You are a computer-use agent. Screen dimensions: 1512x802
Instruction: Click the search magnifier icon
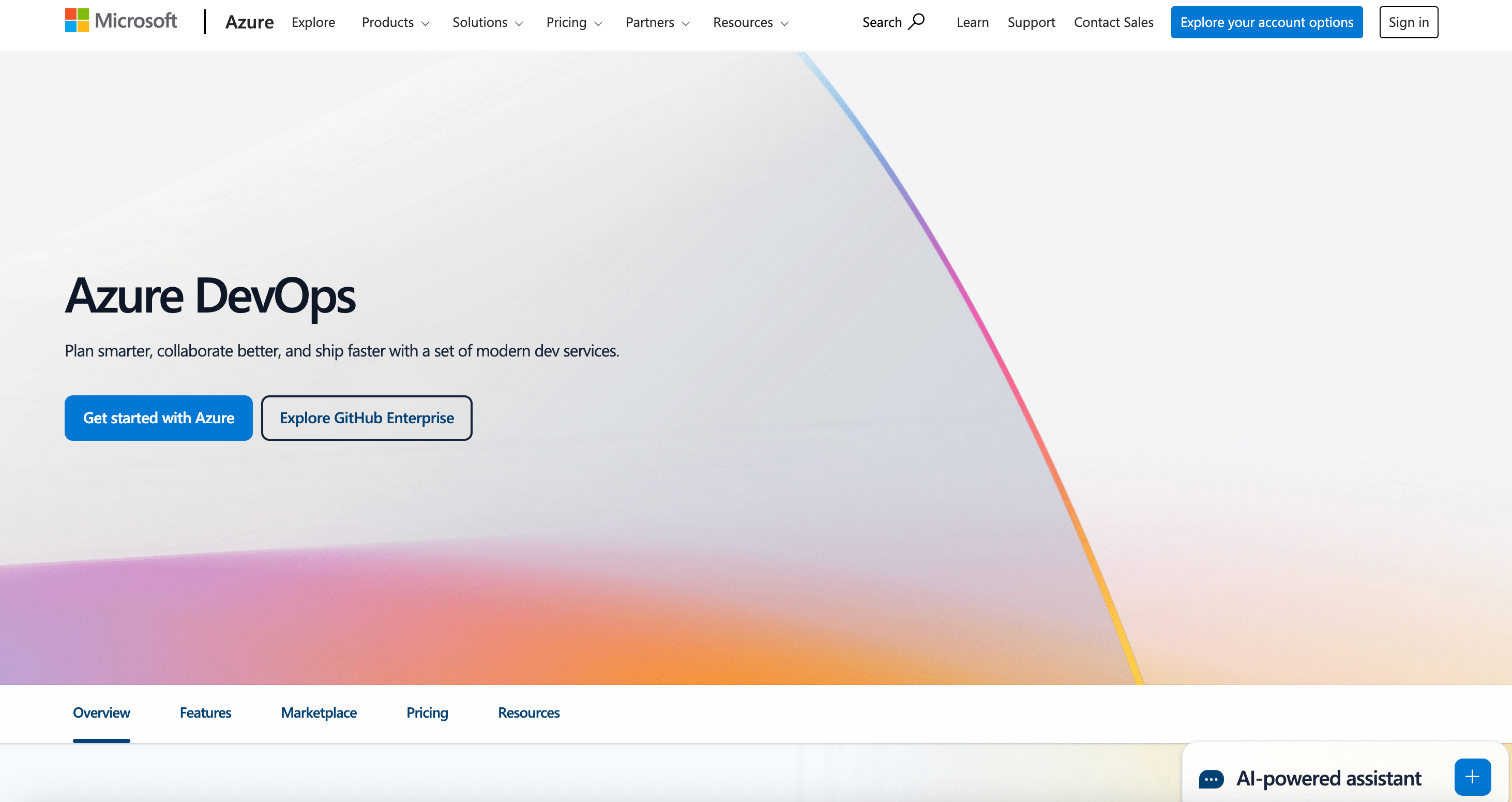[x=916, y=22]
